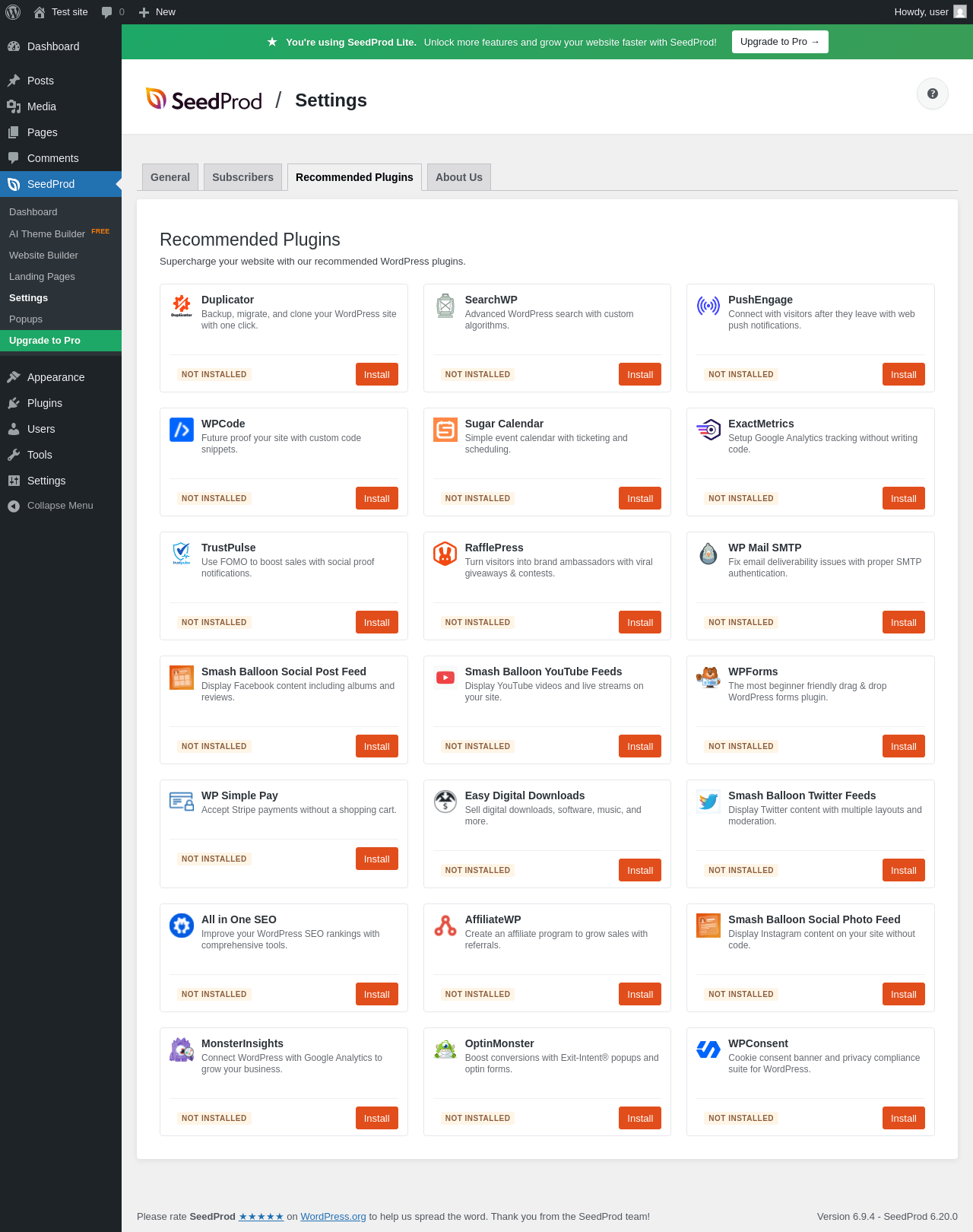Image resolution: width=973 pixels, height=1232 pixels.
Task: Open Posts in the admin sidebar
Action: (61, 81)
